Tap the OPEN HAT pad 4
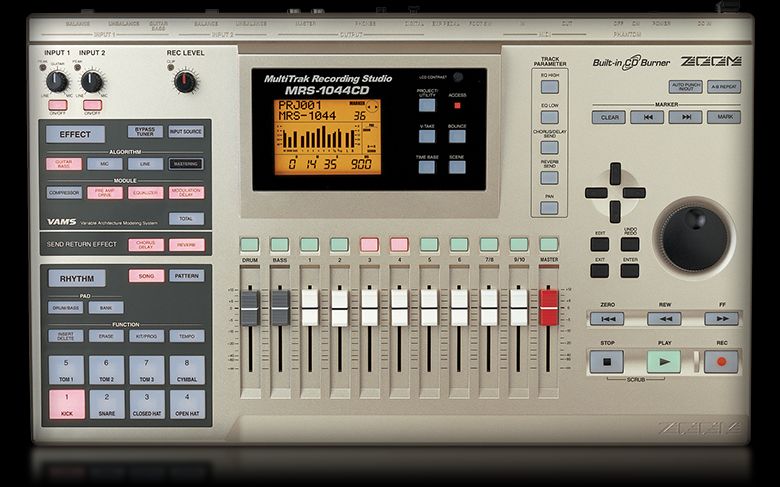The width and height of the screenshot is (780, 487). 187,404
